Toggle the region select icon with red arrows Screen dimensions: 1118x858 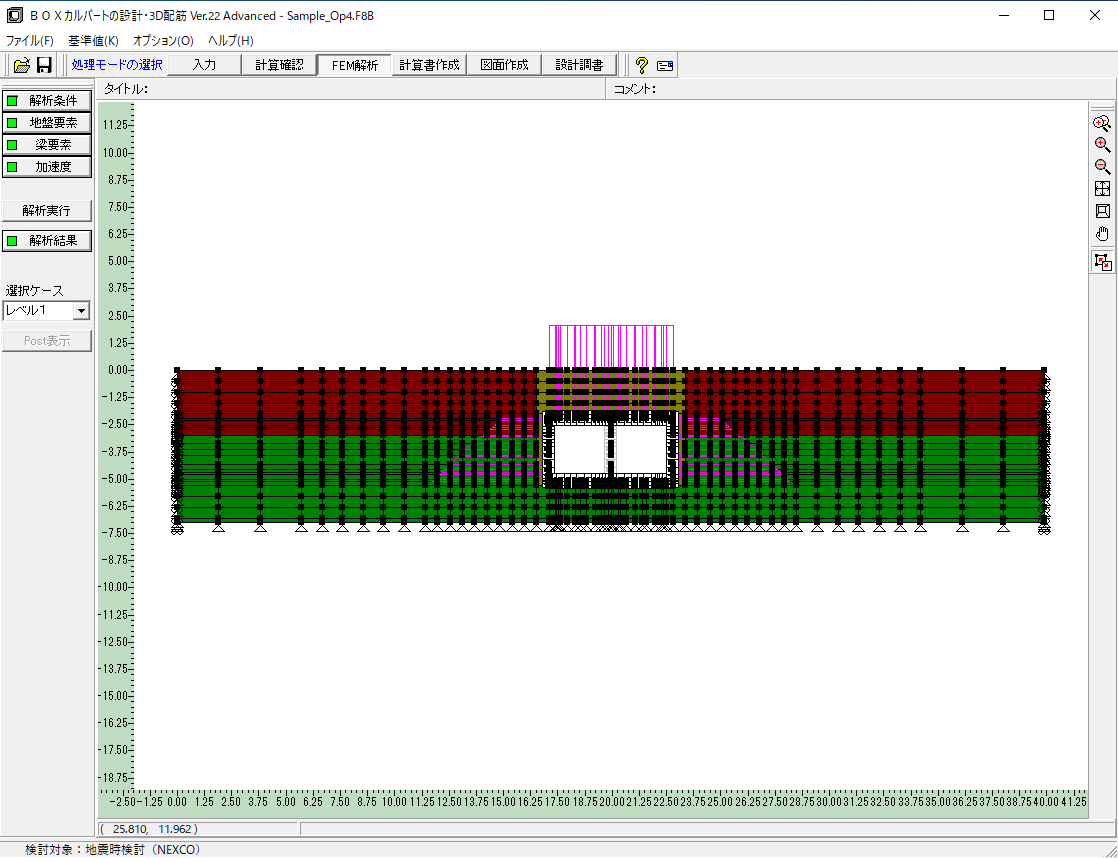pos(1103,262)
